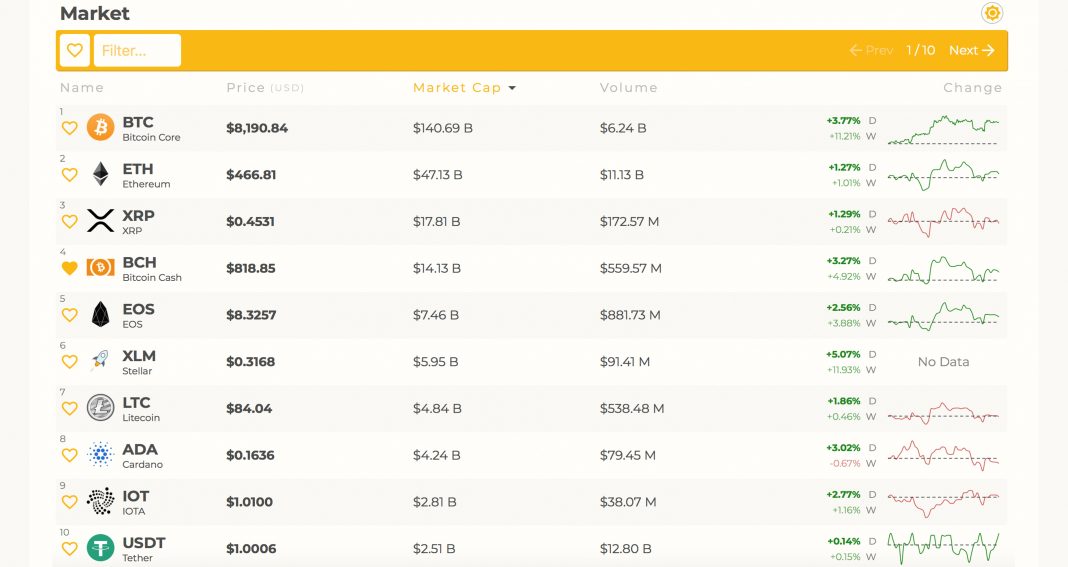Unfavorite BCH using its filled heart
Image resolution: width=1068 pixels, height=567 pixels.
(x=69, y=269)
